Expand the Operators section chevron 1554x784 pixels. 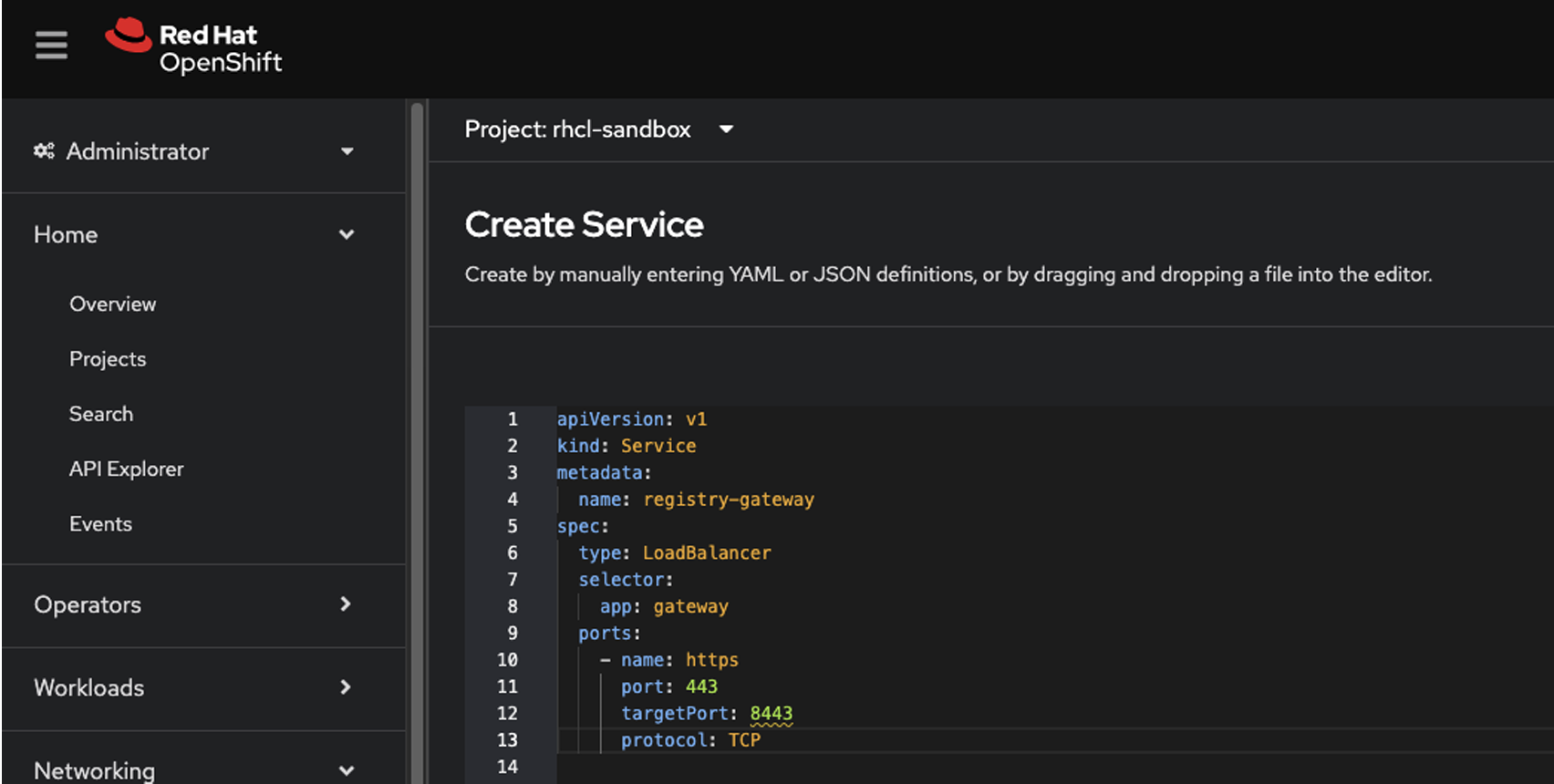pyautogui.click(x=346, y=603)
